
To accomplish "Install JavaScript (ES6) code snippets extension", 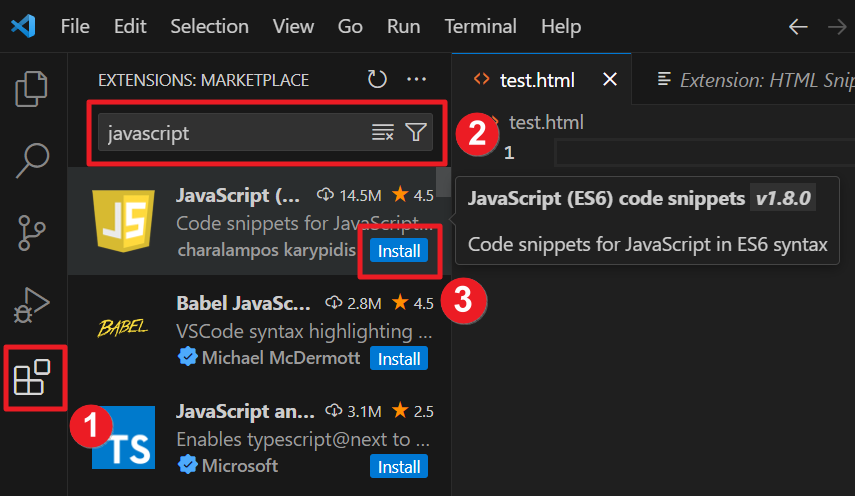I will 399,251.
